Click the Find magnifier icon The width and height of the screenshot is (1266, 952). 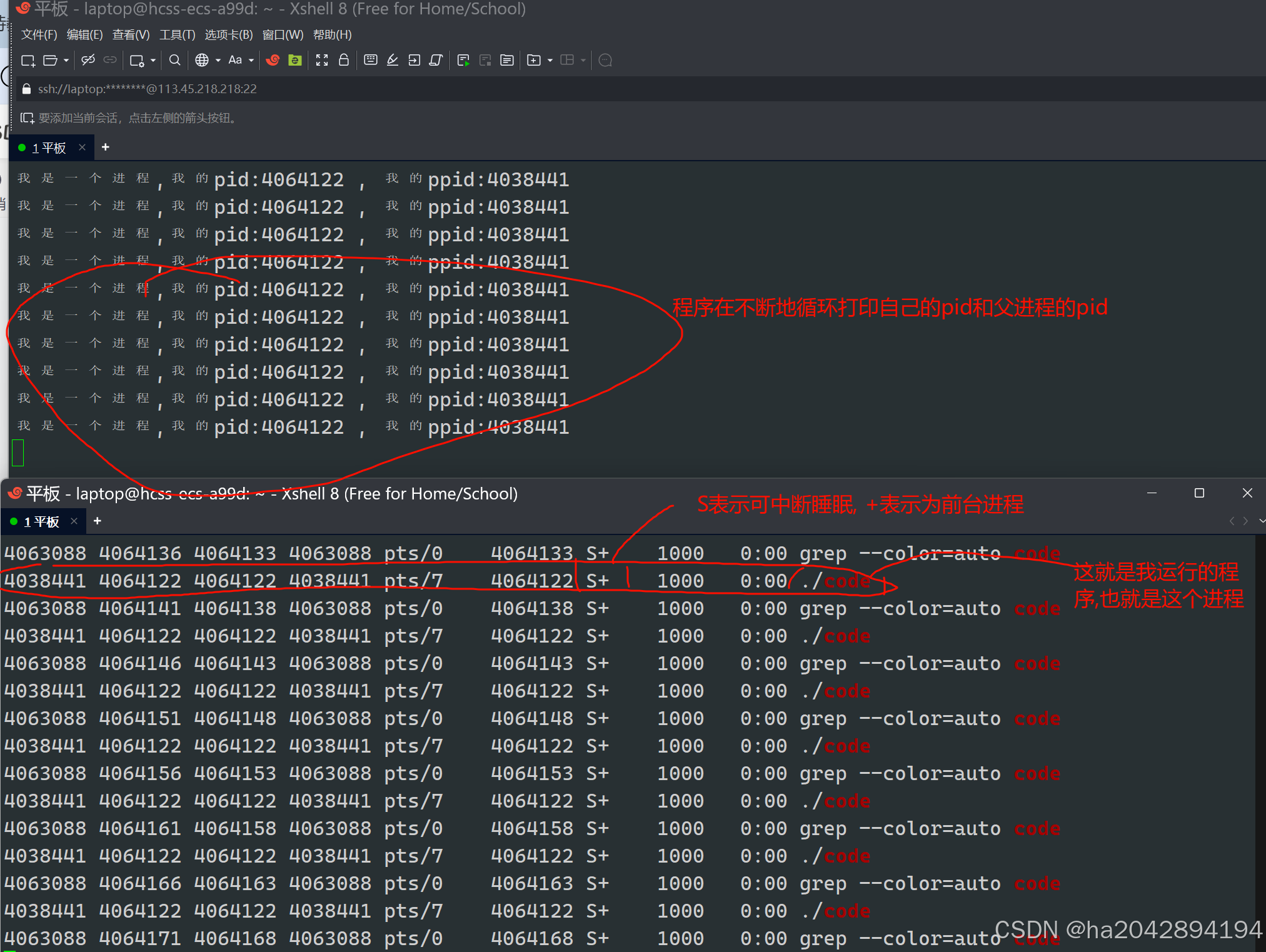pos(175,60)
